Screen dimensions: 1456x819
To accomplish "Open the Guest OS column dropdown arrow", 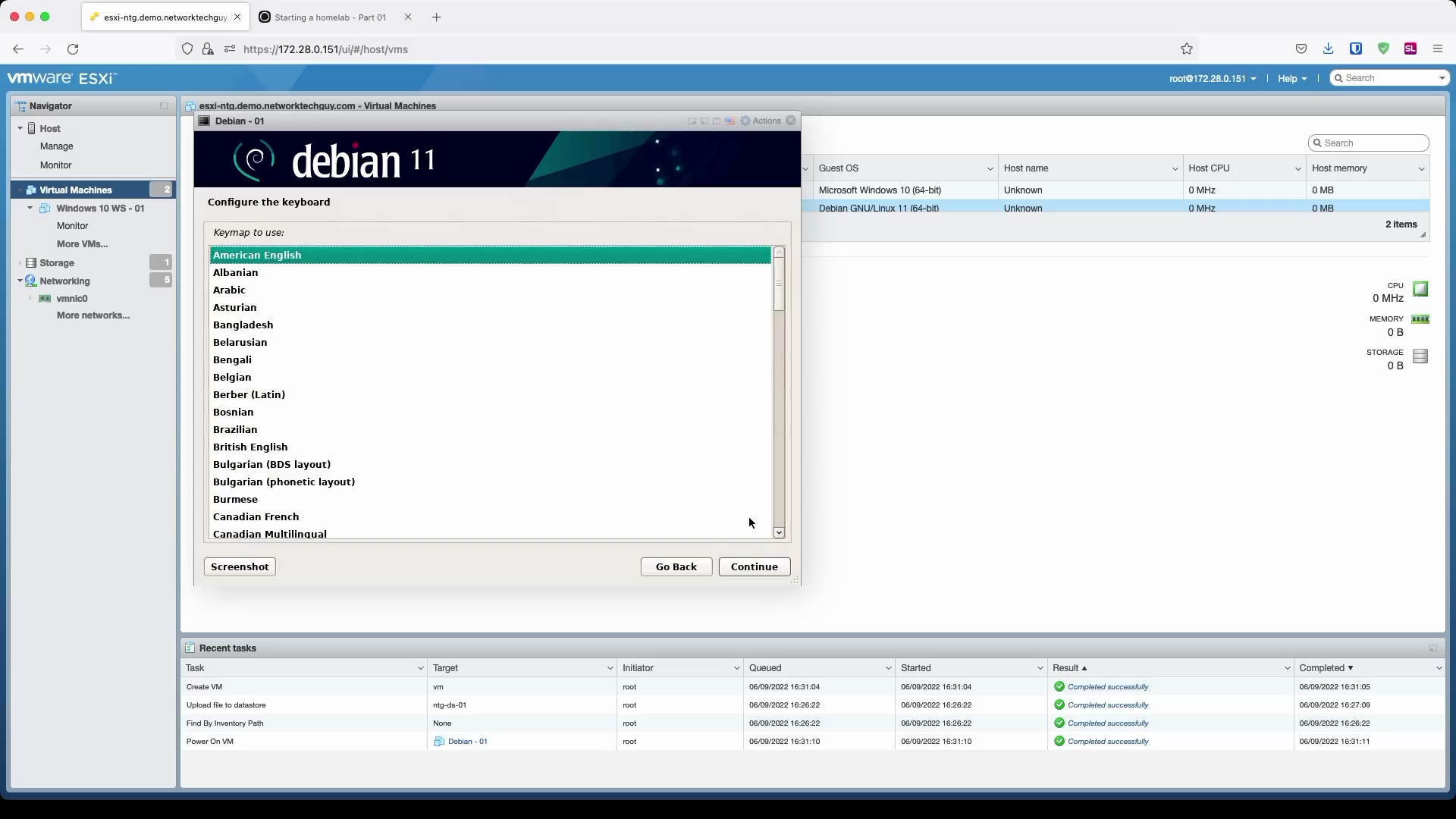I will click(990, 169).
